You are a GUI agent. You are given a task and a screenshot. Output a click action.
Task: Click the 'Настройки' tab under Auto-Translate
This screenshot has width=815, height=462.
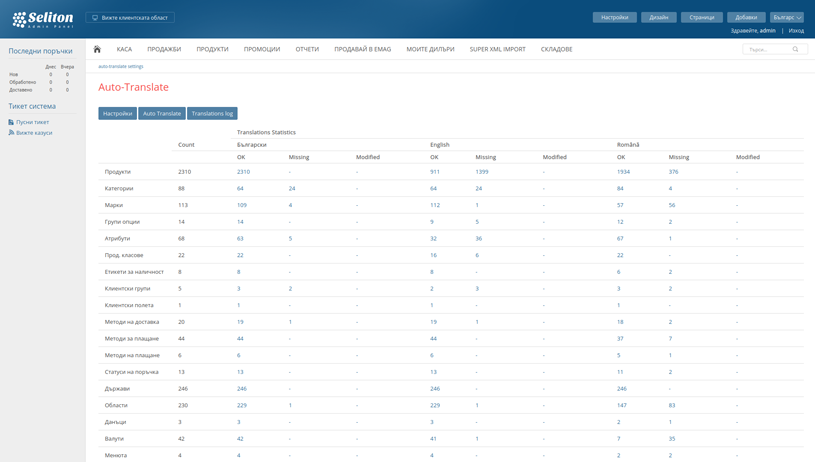coord(117,114)
